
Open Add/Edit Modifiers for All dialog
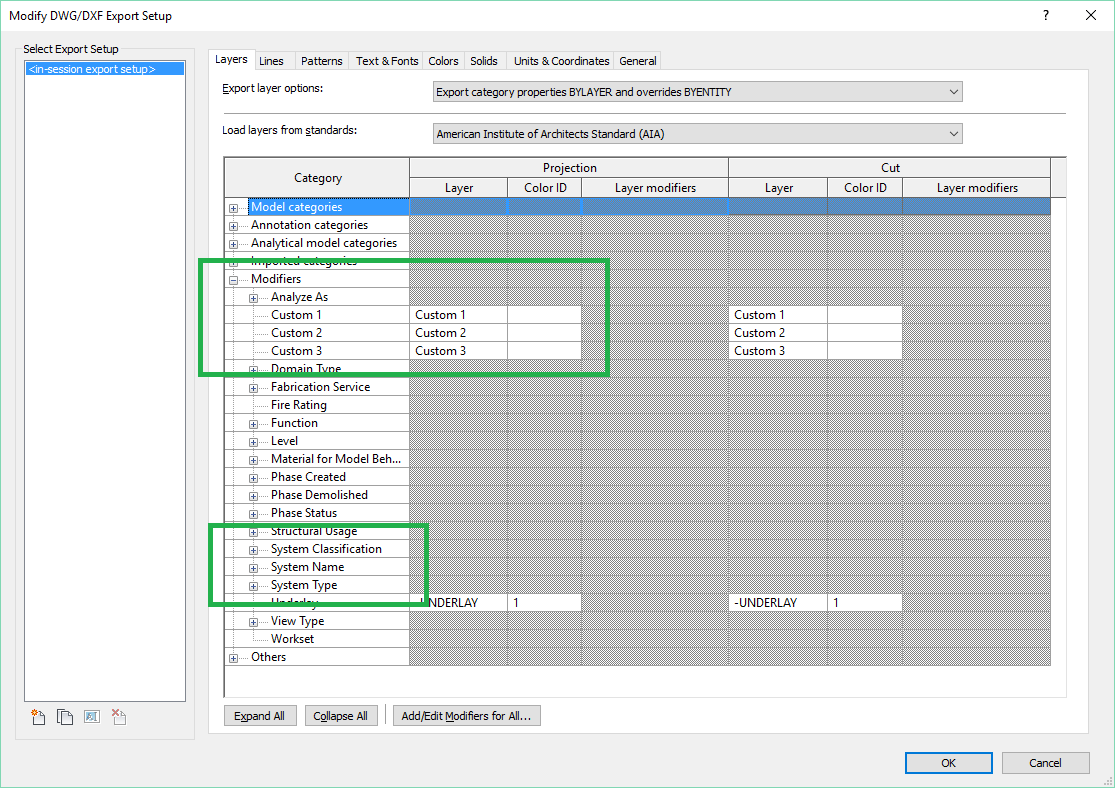(x=466, y=715)
